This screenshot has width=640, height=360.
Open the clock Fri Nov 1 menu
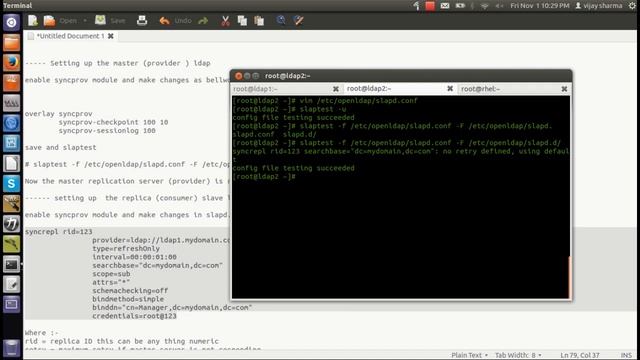click(x=540, y=6)
